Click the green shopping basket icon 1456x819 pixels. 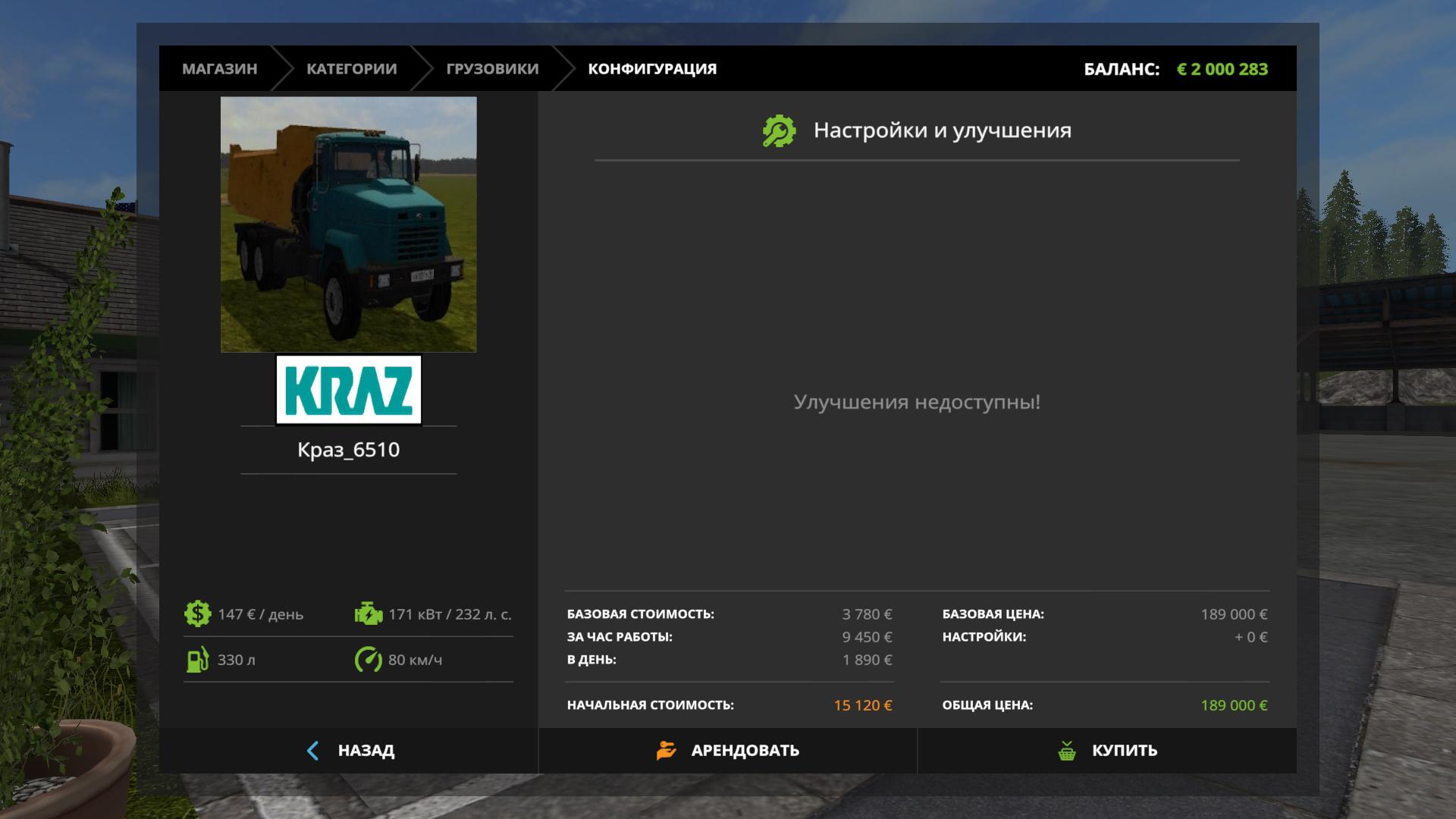[1067, 751]
